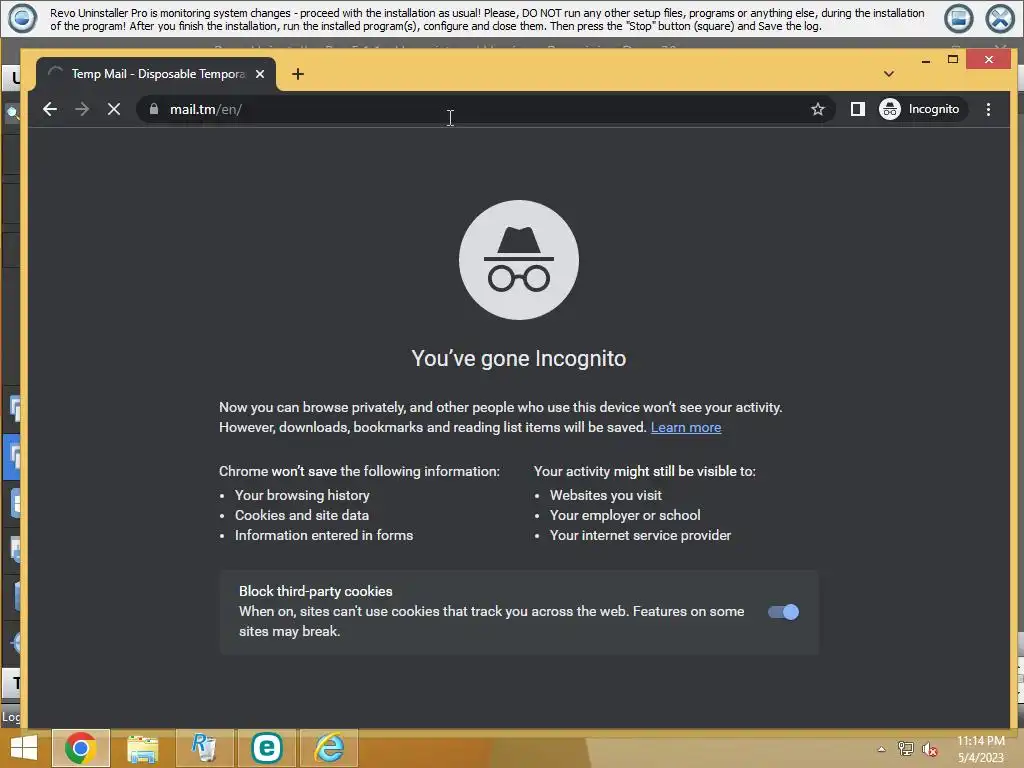This screenshot has height=768, width=1024.
Task: Open the Windows Start button
Action: (24, 748)
